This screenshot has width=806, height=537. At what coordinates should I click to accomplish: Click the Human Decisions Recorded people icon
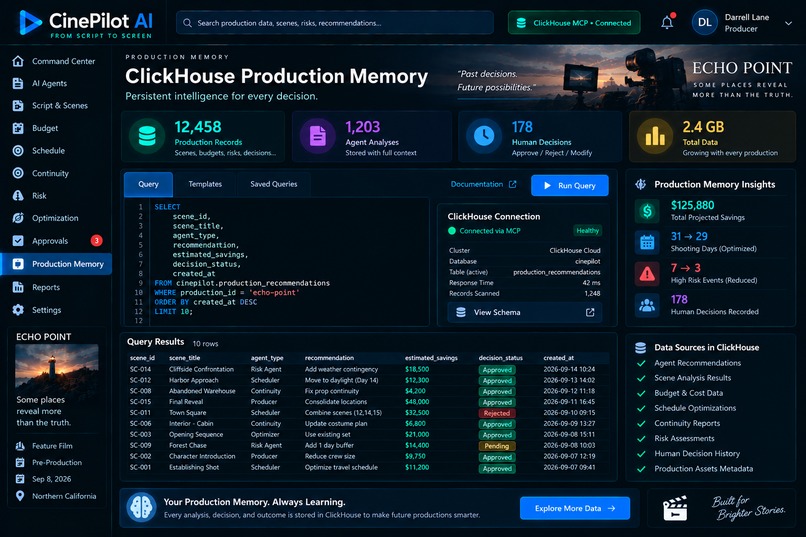647,305
